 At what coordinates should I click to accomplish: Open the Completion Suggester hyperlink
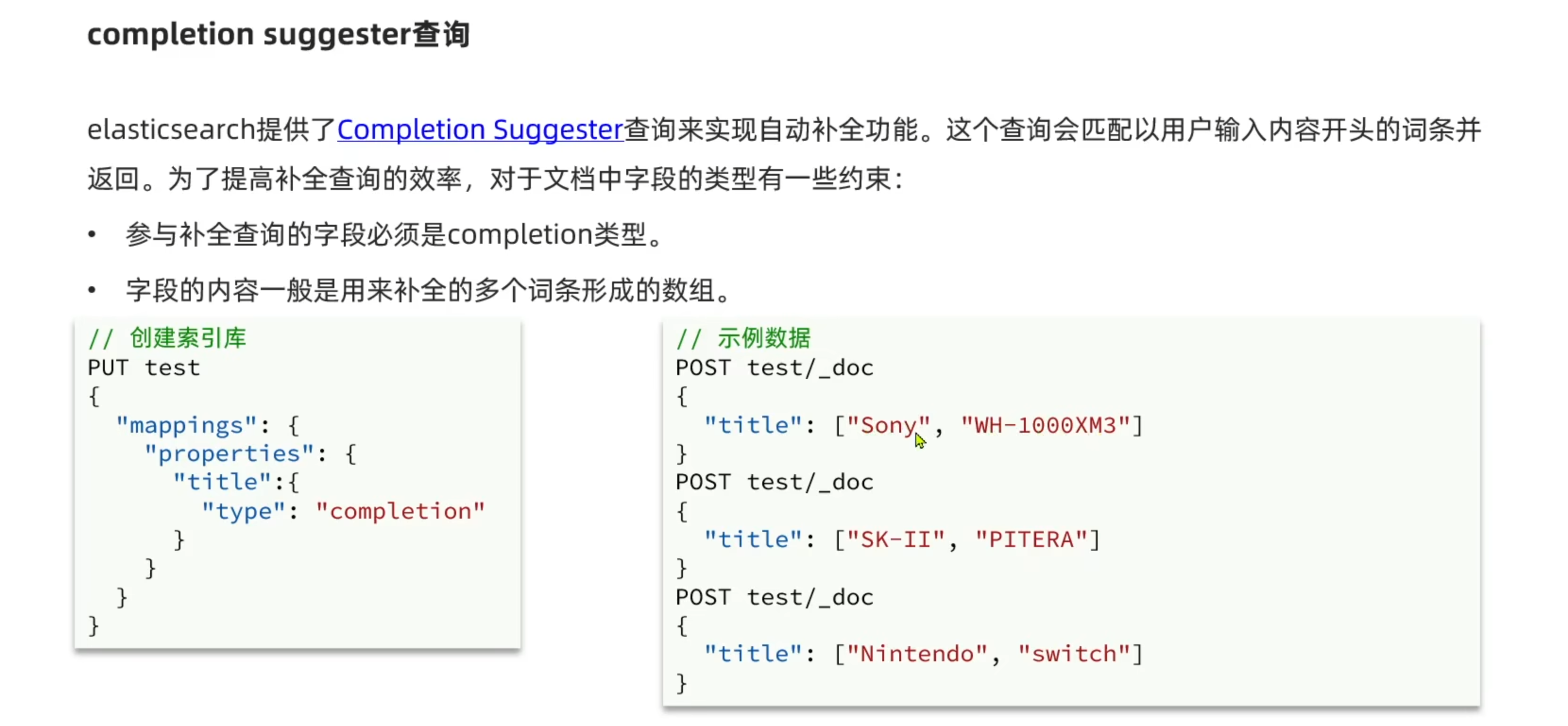click(480, 129)
